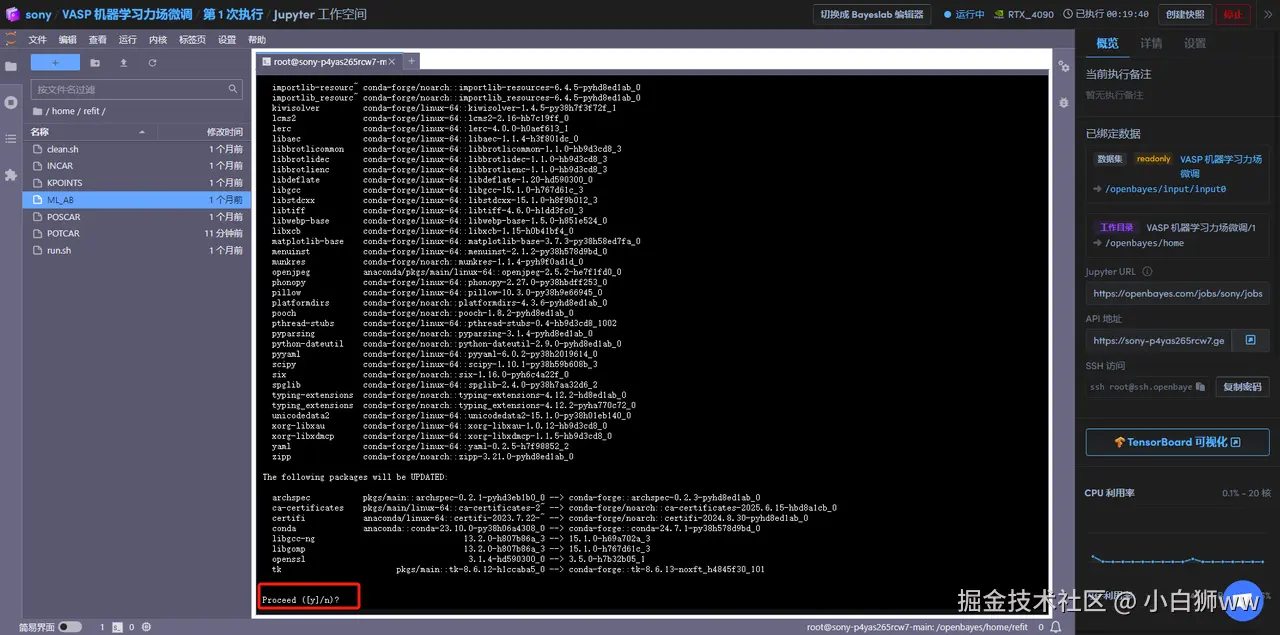Select the KPOINTS file
This screenshot has height=635, width=1280.
point(136,183)
